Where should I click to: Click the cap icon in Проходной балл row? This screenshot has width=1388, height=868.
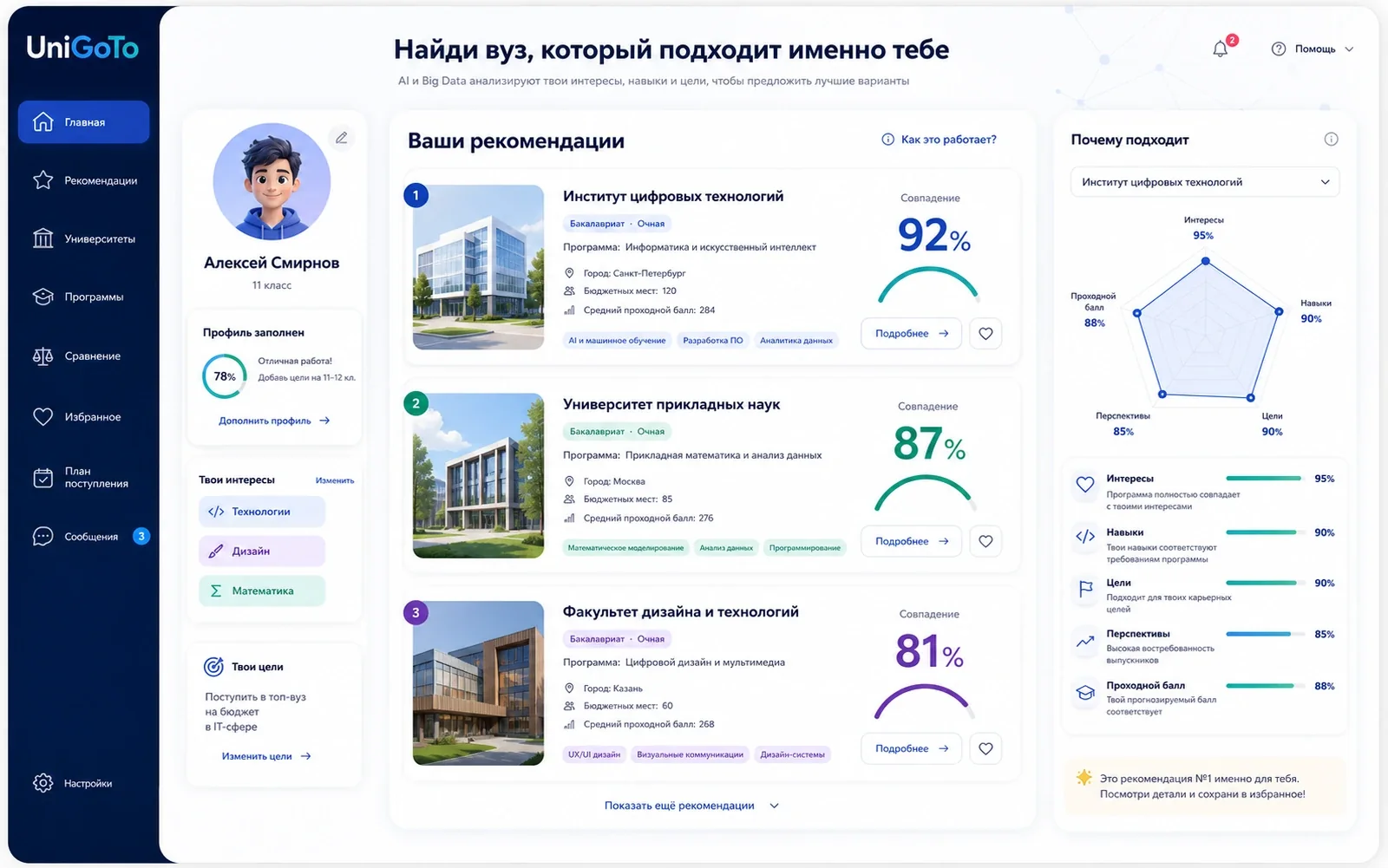[1085, 693]
